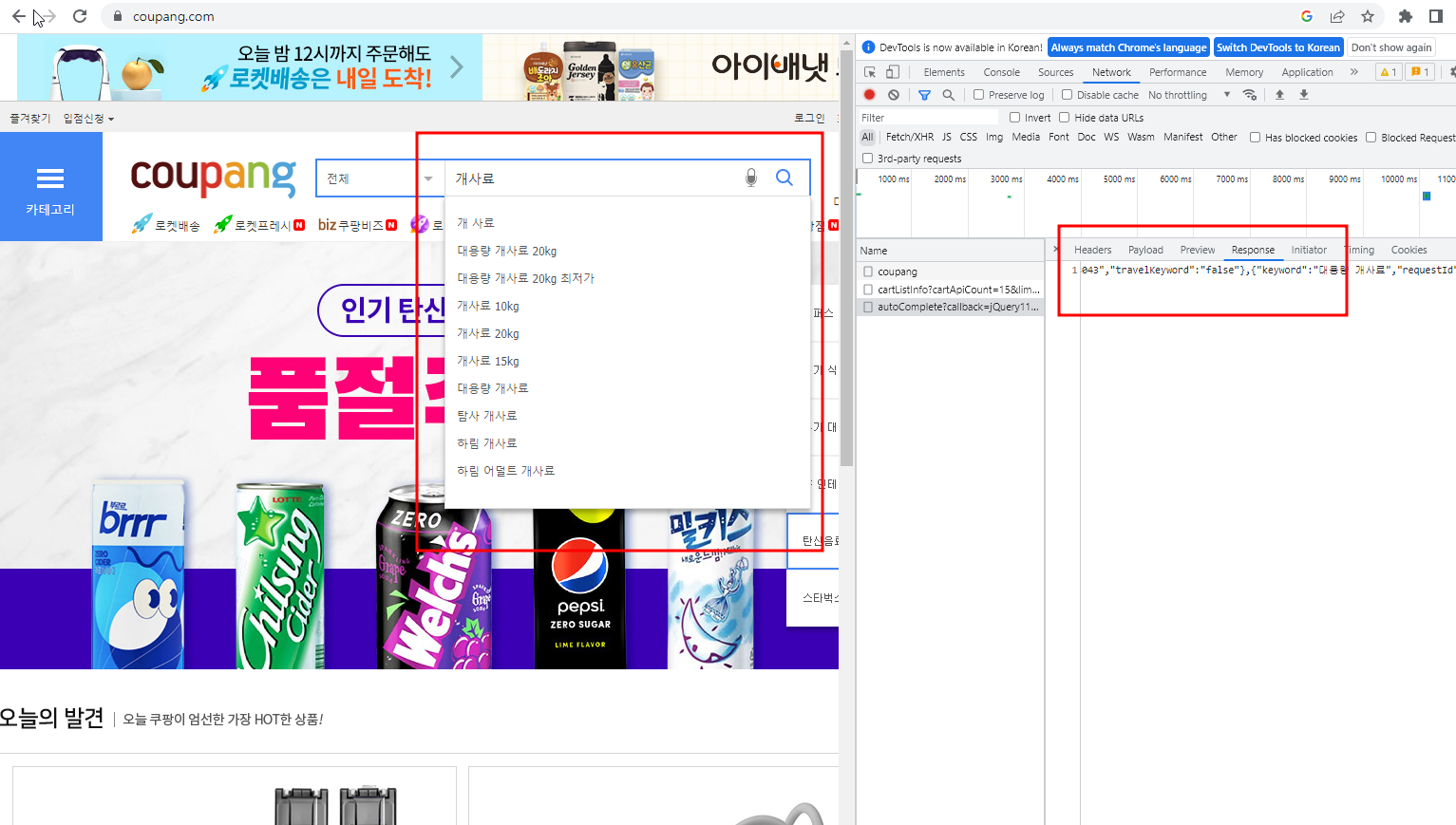Open the 전체 category dropdown in search bar
This screenshot has width=1456, height=825.
pyautogui.click(x=380, y=178)
